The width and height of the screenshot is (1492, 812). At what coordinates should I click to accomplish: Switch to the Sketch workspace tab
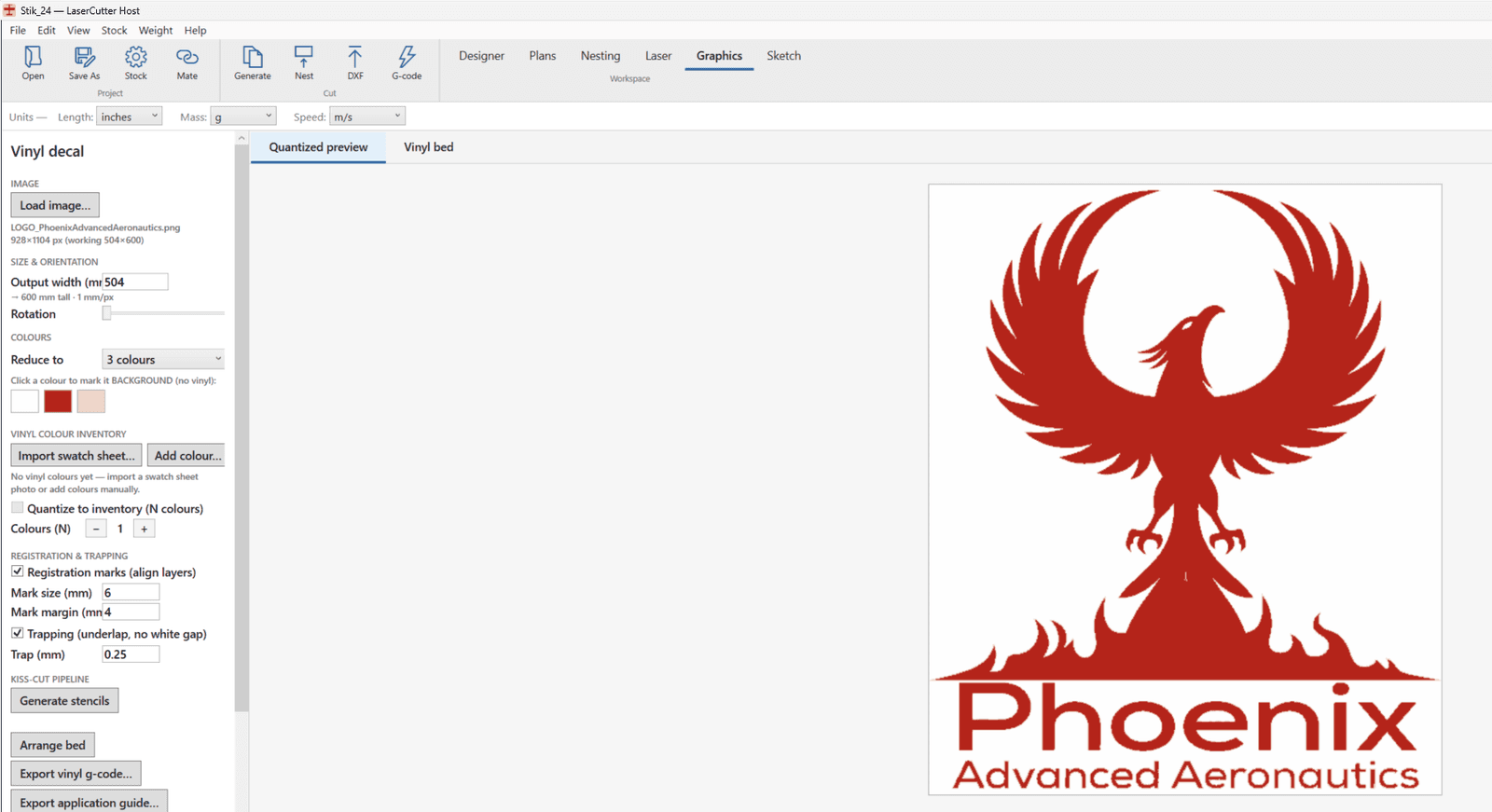pyautogui.click(x=784, y=56)
